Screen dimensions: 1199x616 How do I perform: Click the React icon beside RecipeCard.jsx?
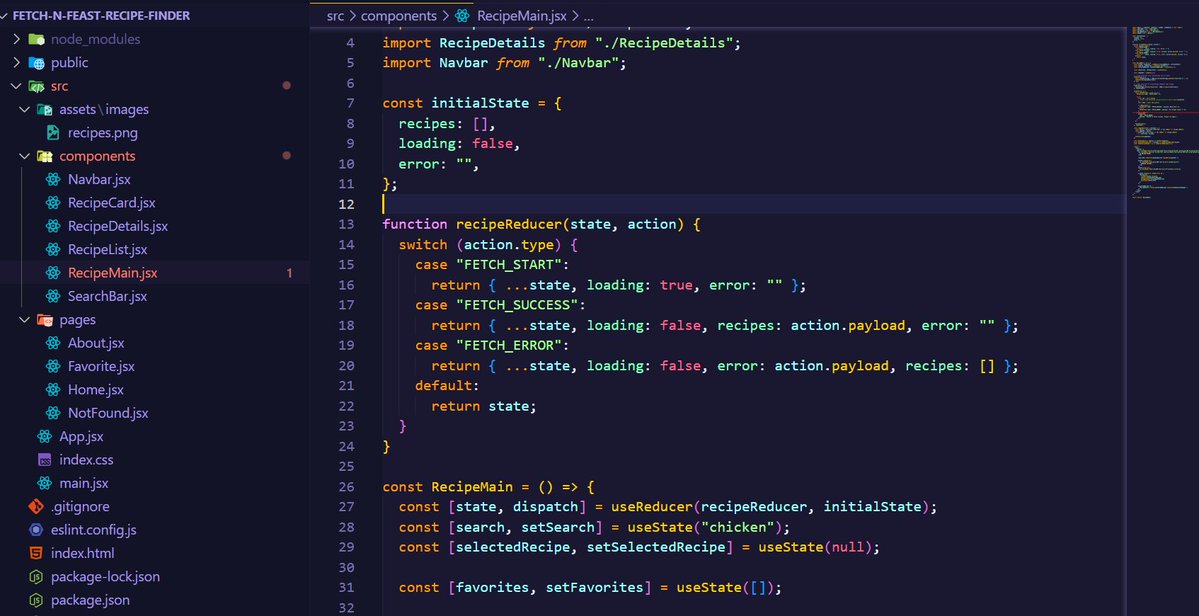(53, 203)
